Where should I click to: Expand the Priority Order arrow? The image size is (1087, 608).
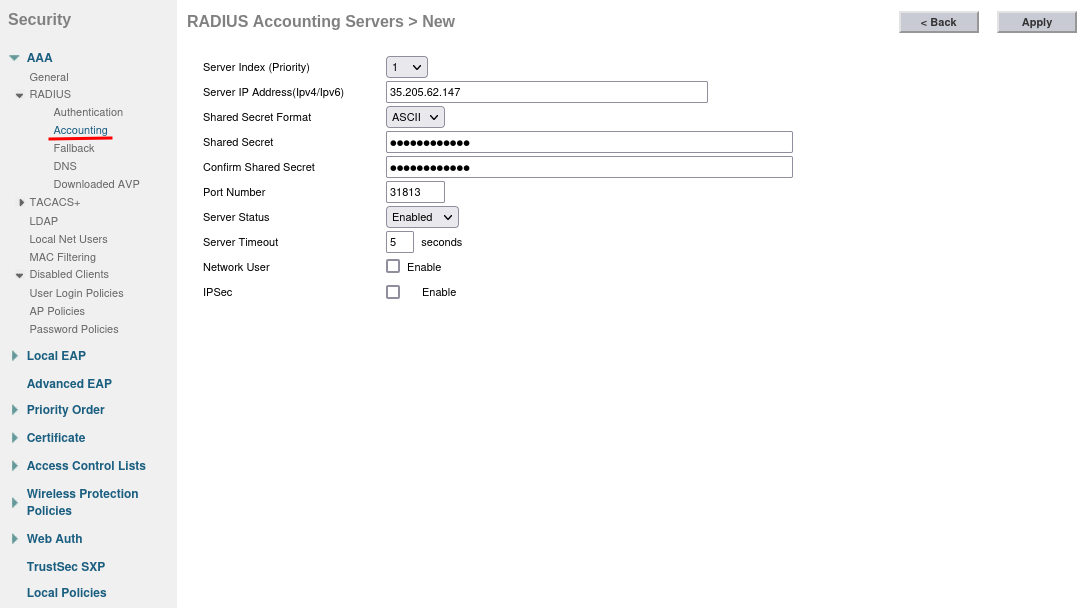(x=14, y=410)
